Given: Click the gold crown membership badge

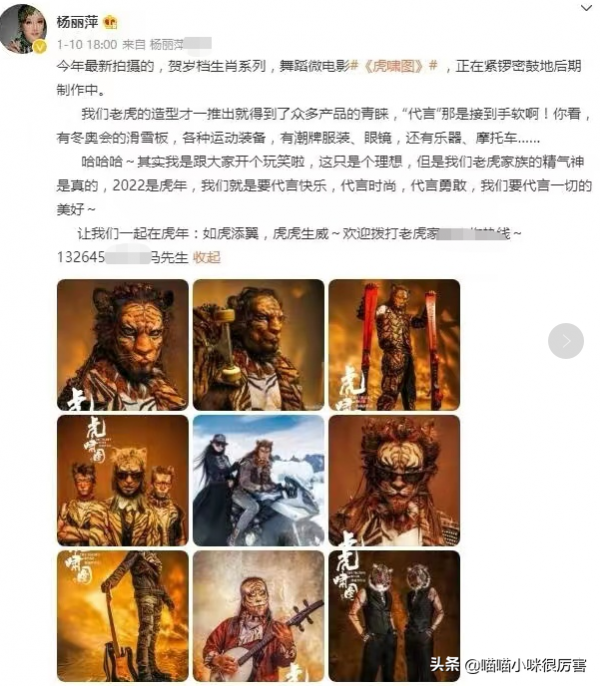Looking at the screenshot, I should (110, 22).
